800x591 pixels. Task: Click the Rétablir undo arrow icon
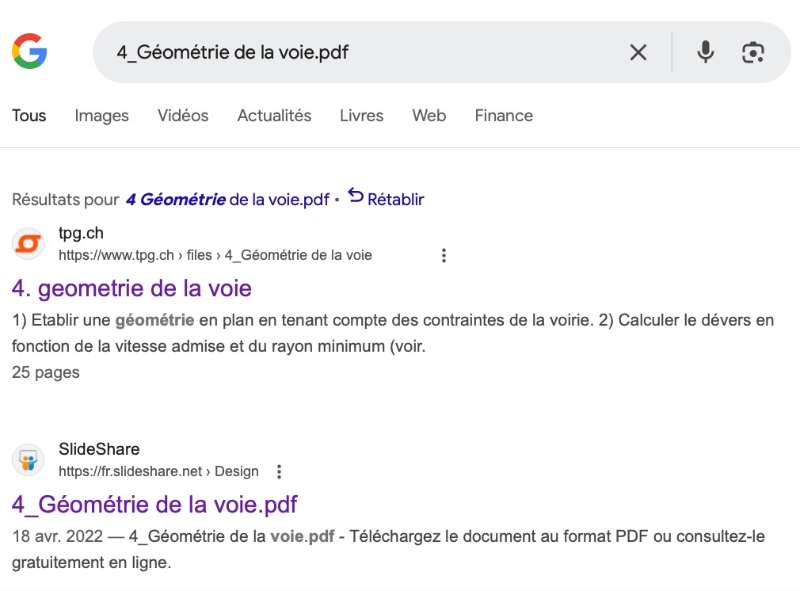point(356,196)
